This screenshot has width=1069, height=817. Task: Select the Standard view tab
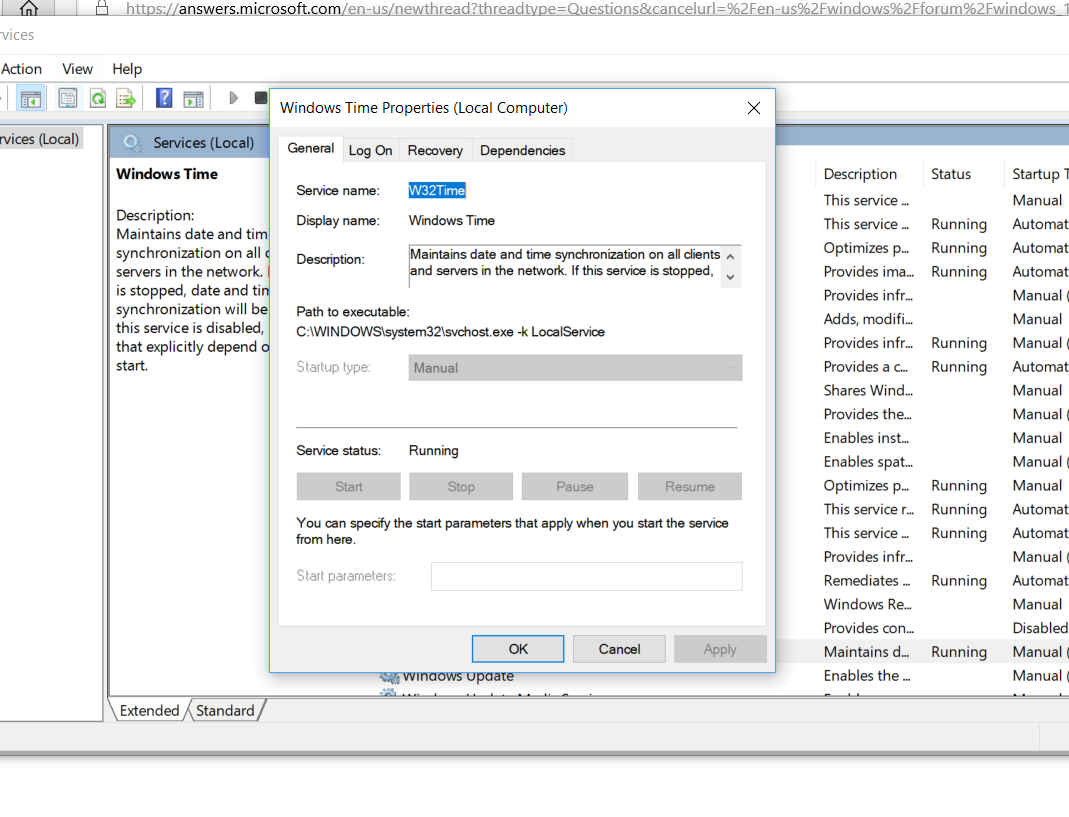(225, 711)
